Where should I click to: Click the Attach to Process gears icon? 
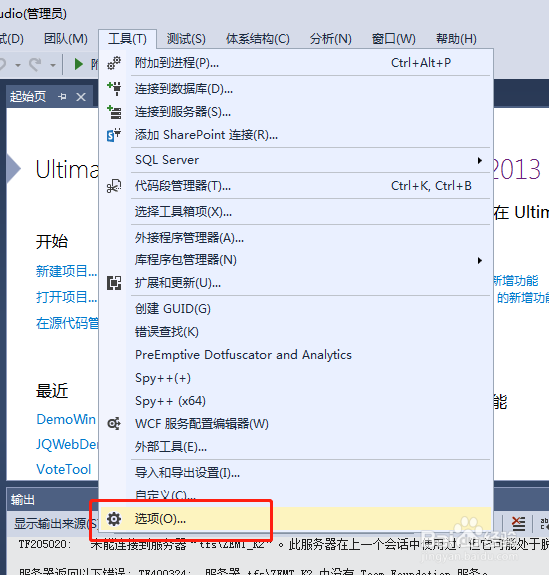pyautogui.click(x=114, y=63)
